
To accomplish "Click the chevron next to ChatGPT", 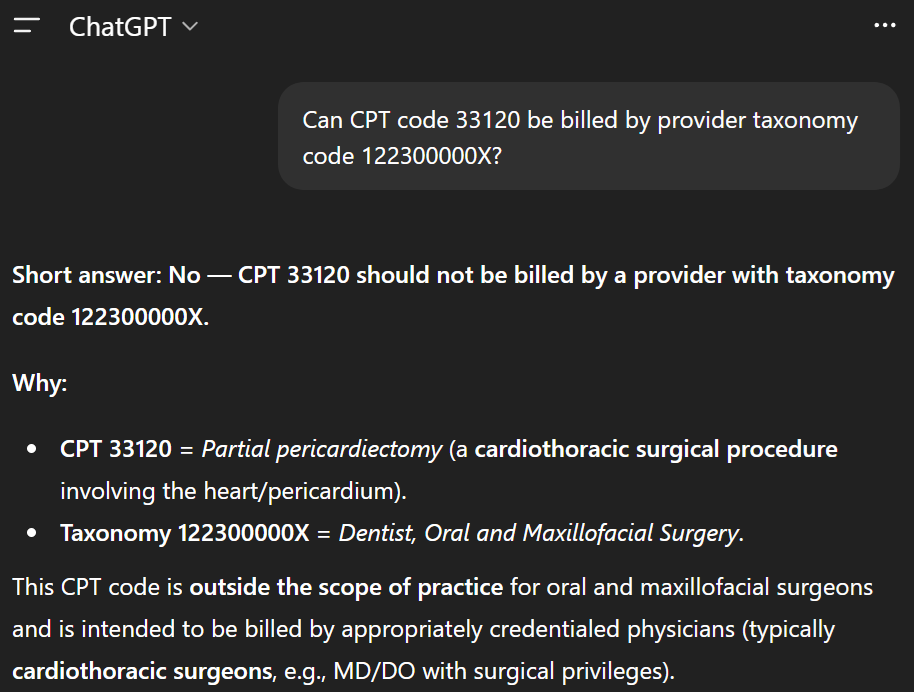I will coord(190,27).
